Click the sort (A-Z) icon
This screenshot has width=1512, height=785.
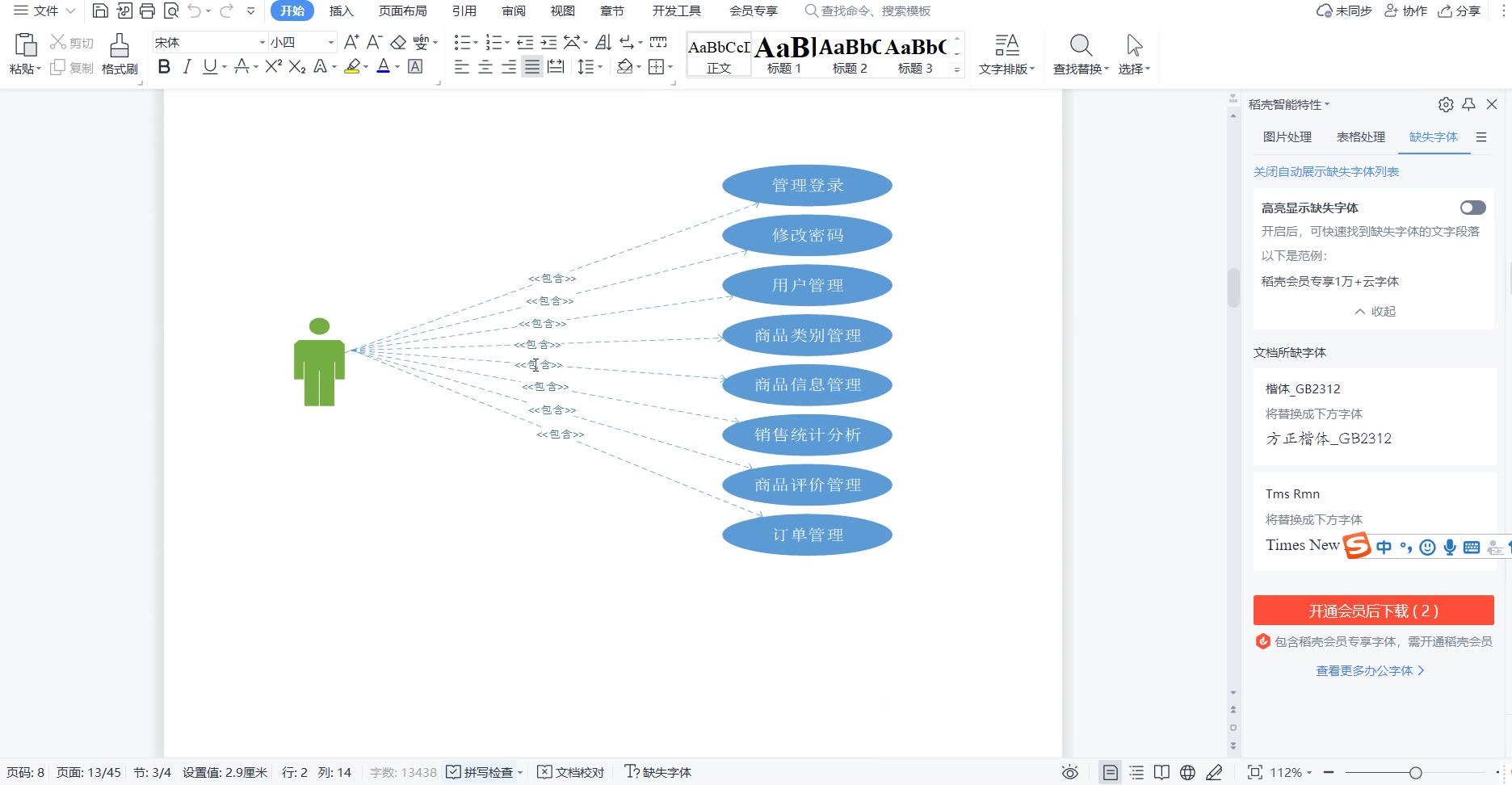(603, 42)
